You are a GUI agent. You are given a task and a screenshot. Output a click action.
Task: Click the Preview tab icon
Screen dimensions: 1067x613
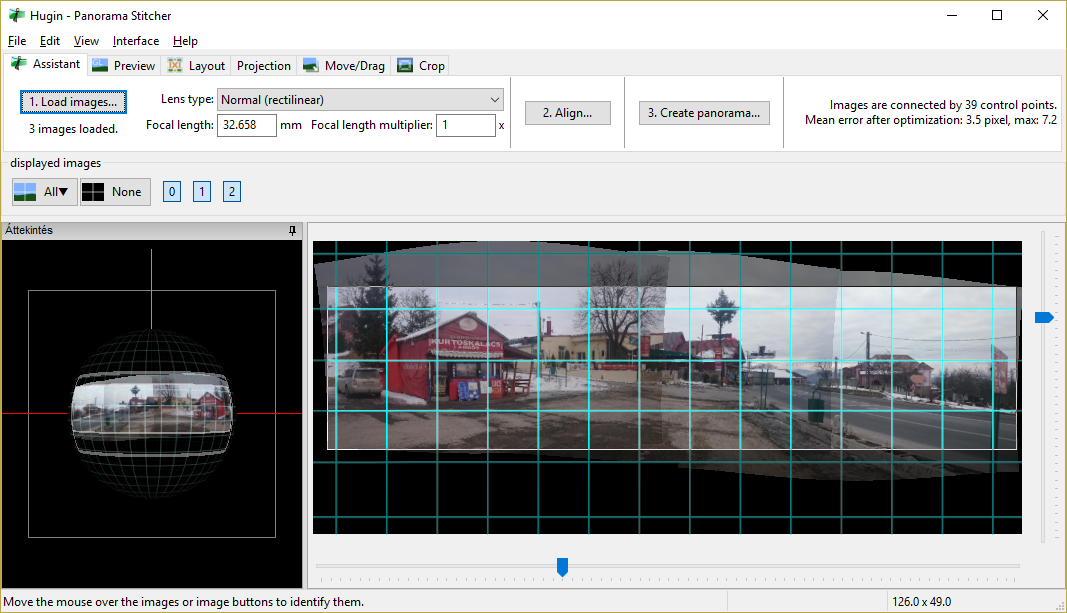[99, 66]
